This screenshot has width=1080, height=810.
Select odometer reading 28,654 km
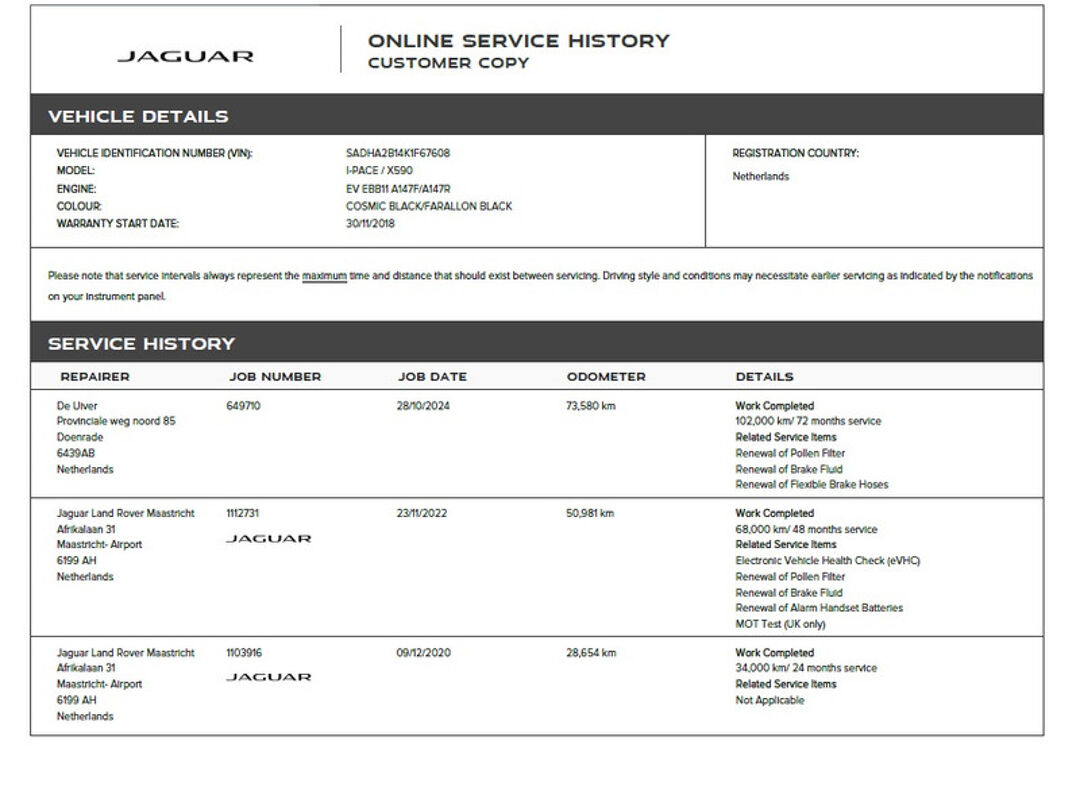[x=591, y=652]
